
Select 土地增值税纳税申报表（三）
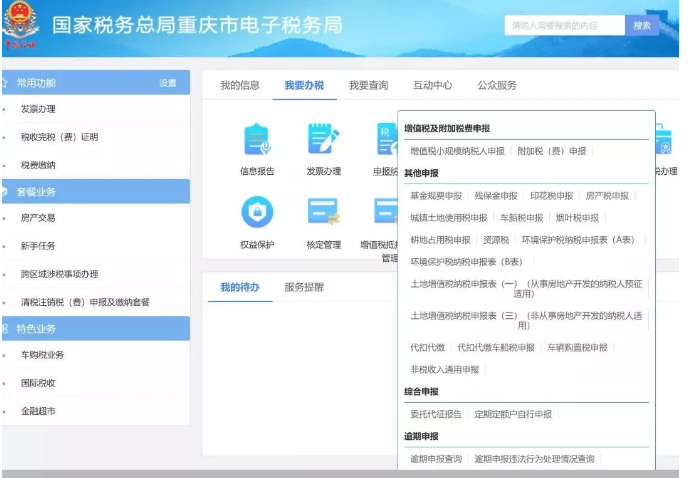[526, 320]
